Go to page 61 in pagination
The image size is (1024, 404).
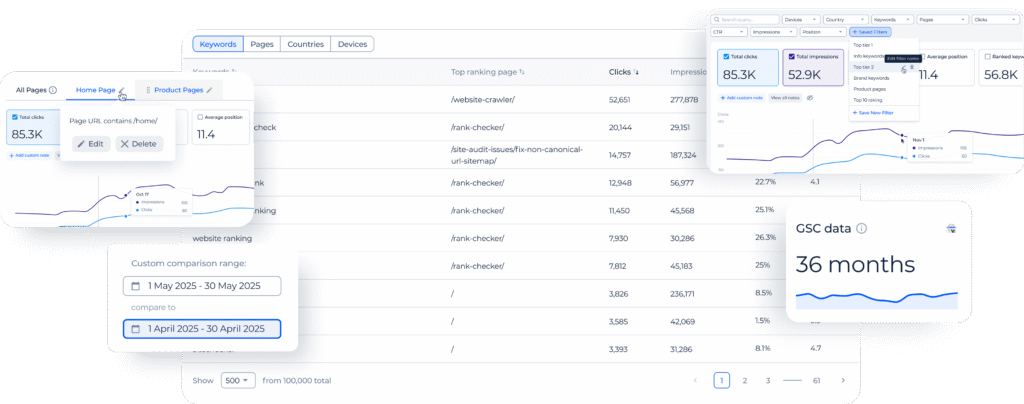pos(816,381)
